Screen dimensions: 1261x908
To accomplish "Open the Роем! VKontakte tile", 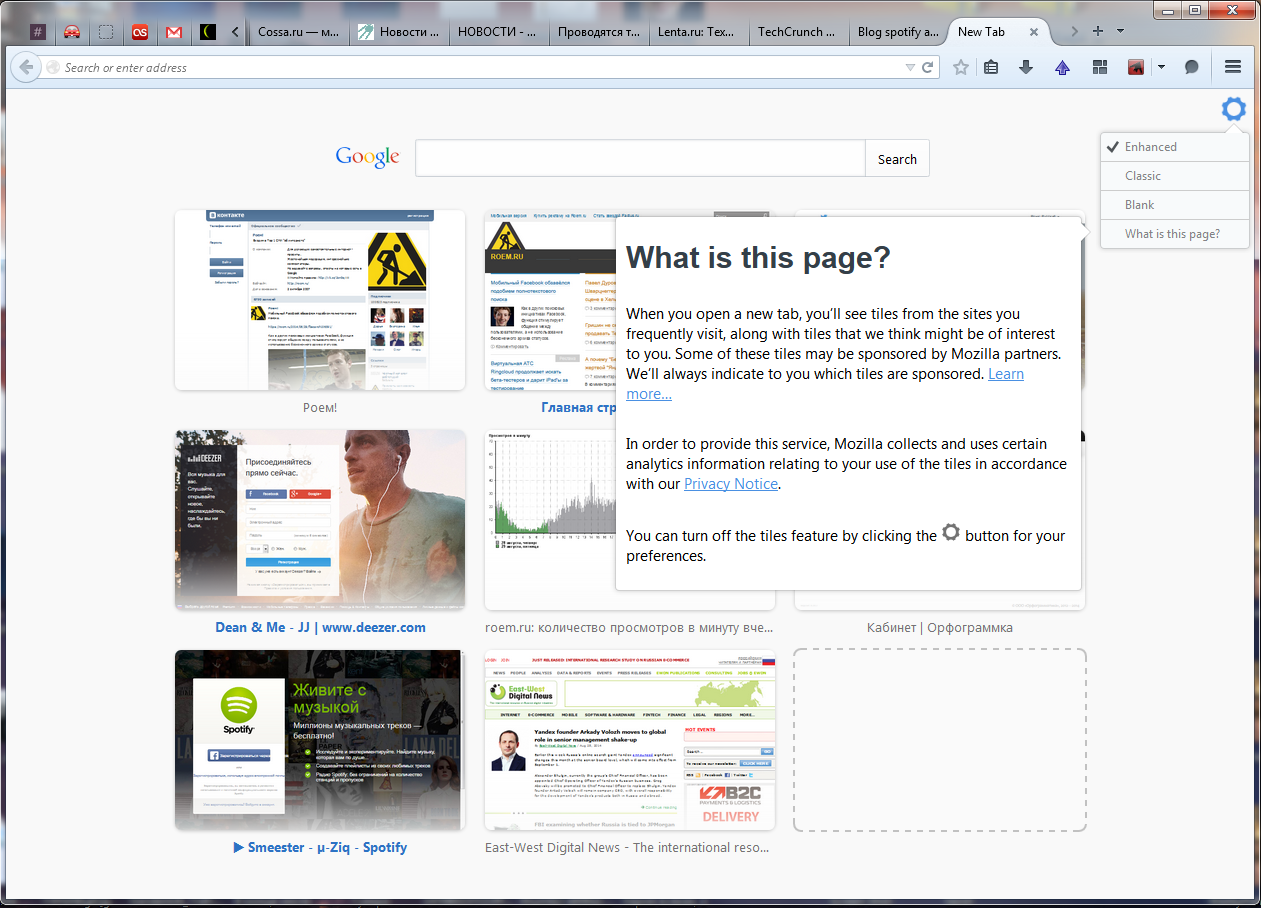I will pos(320,300).
